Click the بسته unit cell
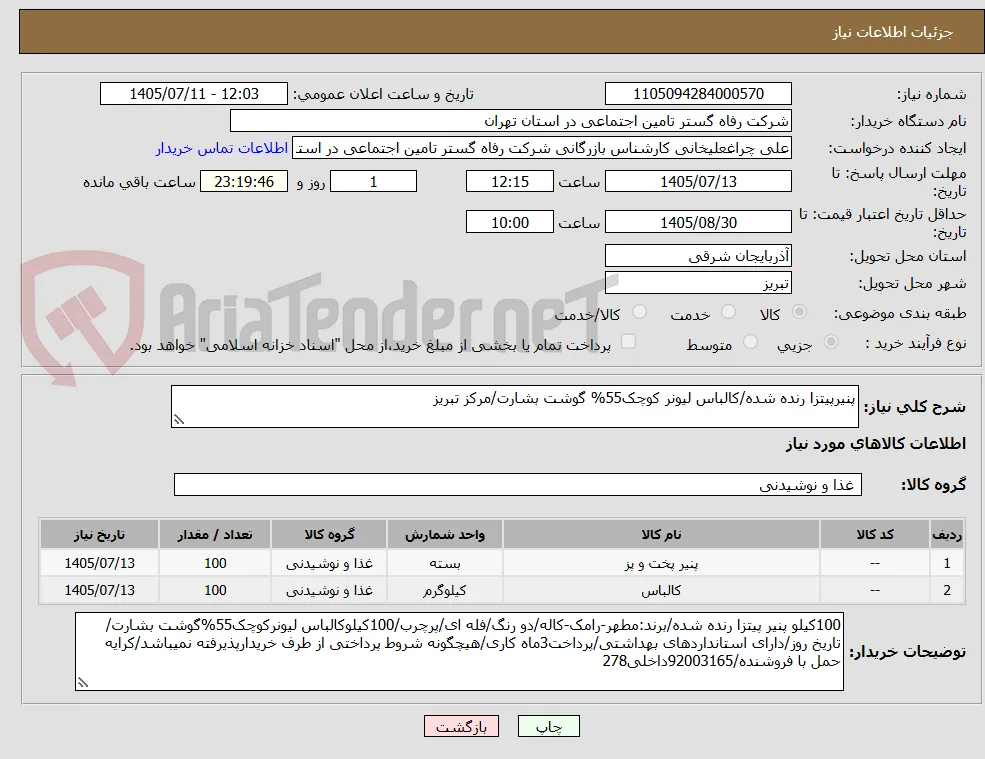 tap(445, 564)
